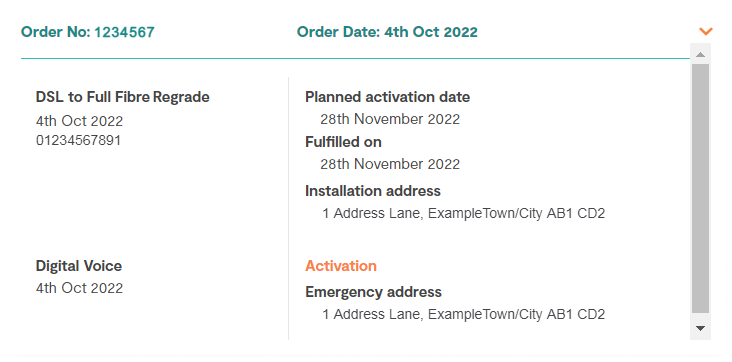Click the 4th Oct 2022 date under Digital Voice
The height and width of the screenshot is (362, 732).
tap(79, 288)
